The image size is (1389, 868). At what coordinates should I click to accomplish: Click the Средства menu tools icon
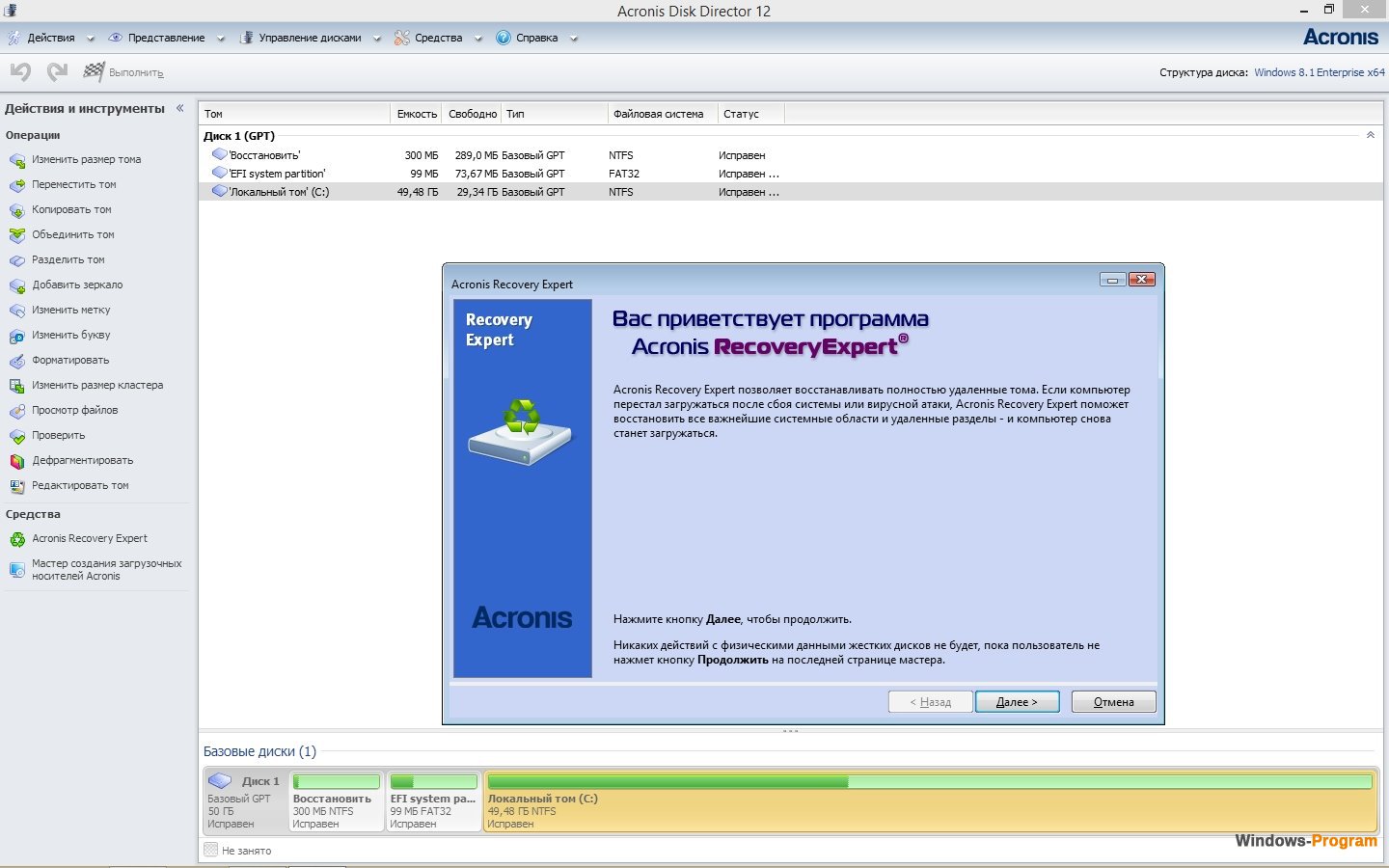(401, 38)
